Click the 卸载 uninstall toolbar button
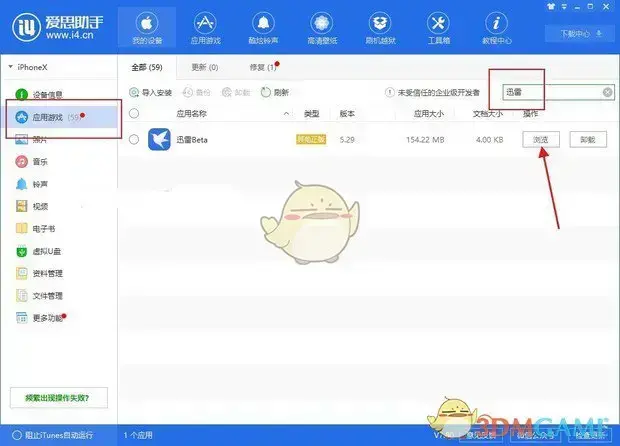The image size is (620, 446). pyautogui.click(x=236, y=93)
